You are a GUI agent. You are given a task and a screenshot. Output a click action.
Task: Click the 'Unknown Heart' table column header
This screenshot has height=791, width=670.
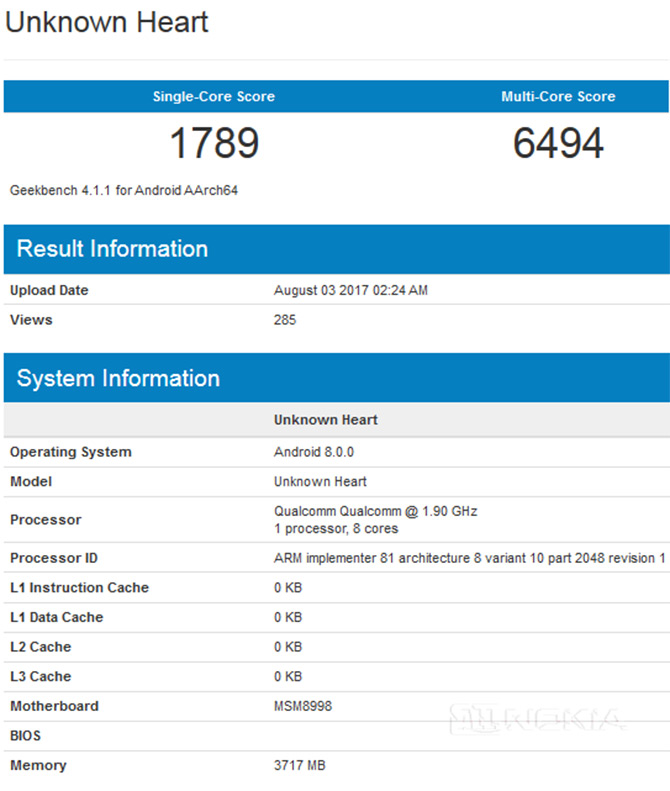tap(325, 420)
